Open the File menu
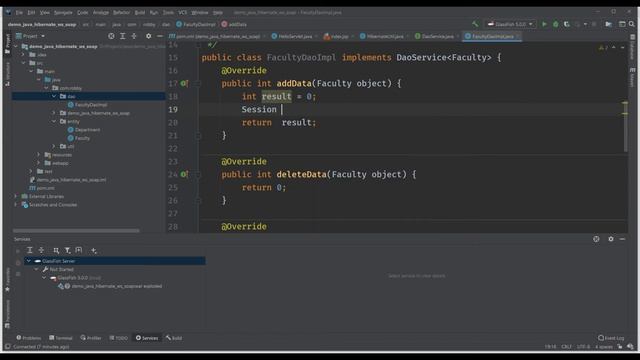The image size is (640, 360). [19, 13]
